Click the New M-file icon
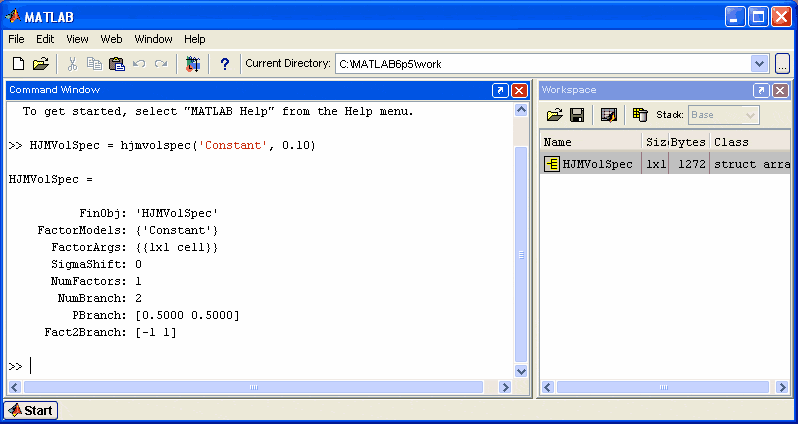 point(18,64)
